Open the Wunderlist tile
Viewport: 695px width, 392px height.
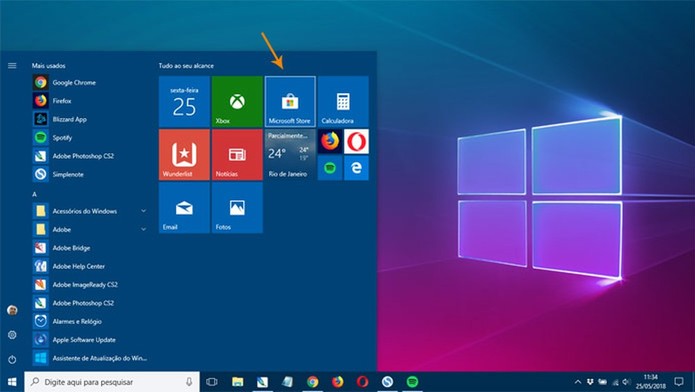(184, 155)
